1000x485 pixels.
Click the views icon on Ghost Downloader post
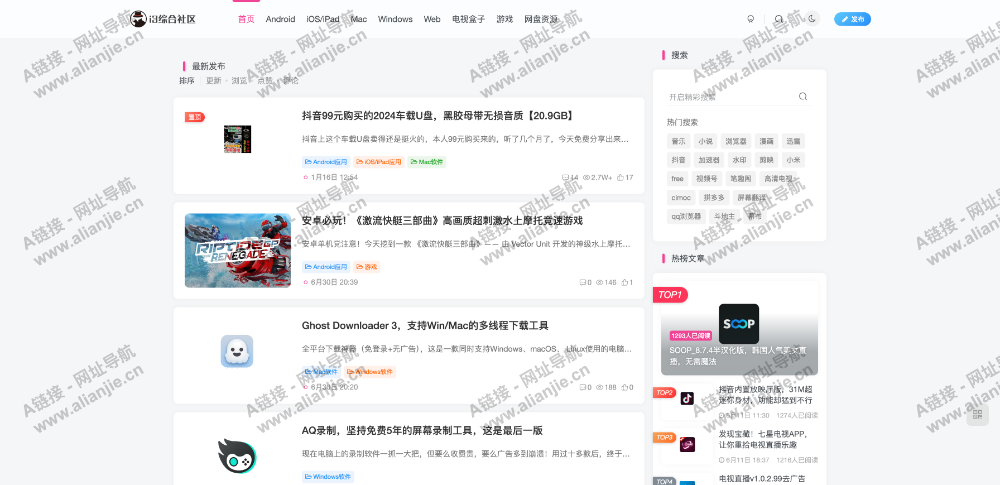(x=599, y=387)
